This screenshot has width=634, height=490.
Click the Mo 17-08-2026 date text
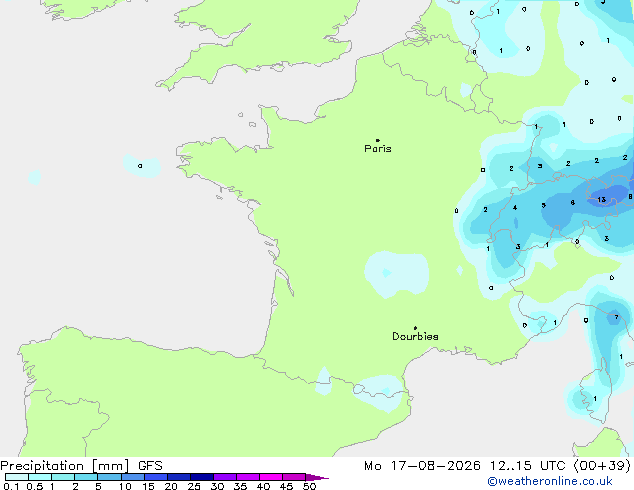[422, 466]
